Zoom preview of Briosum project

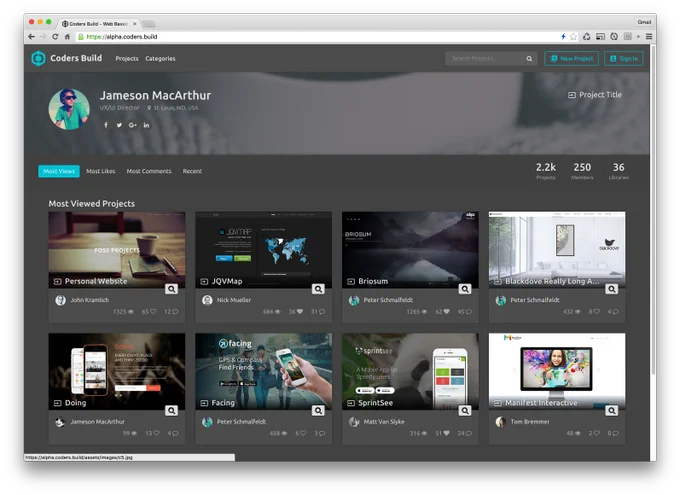(465, 289)
